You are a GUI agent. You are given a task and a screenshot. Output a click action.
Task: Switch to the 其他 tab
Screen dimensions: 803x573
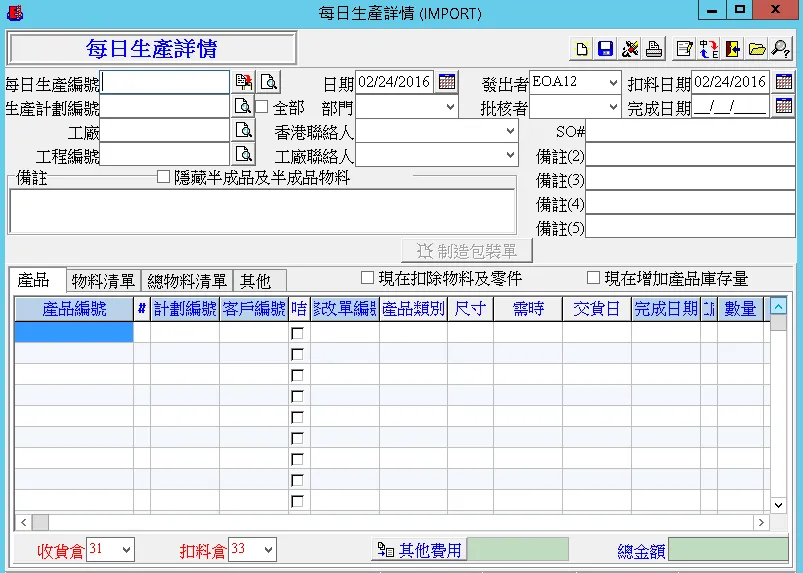click(255, 281)
